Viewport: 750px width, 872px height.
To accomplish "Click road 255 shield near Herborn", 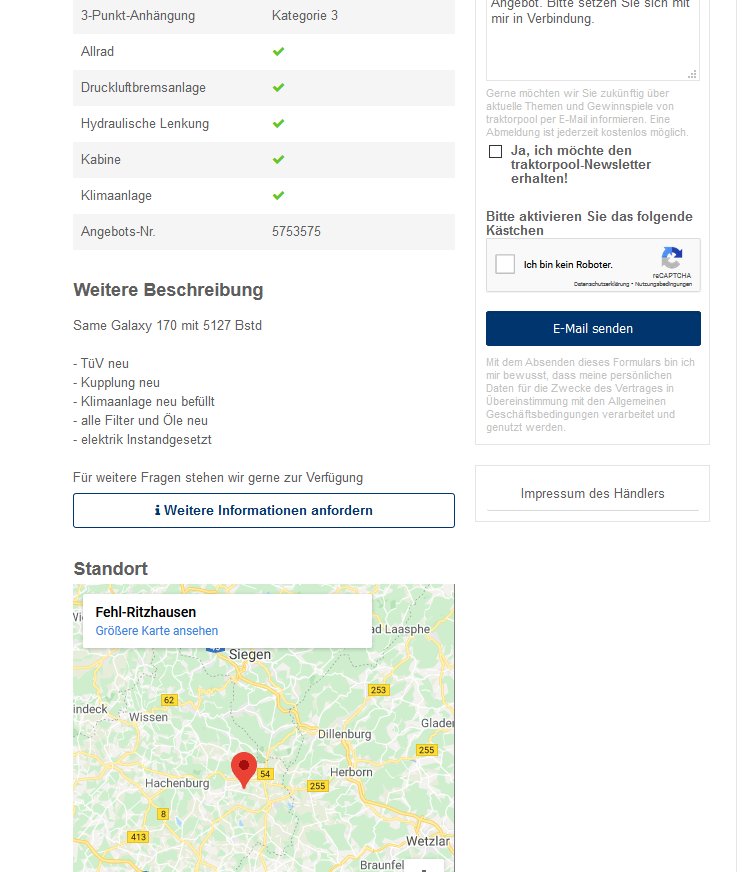I will click(318, 786).
